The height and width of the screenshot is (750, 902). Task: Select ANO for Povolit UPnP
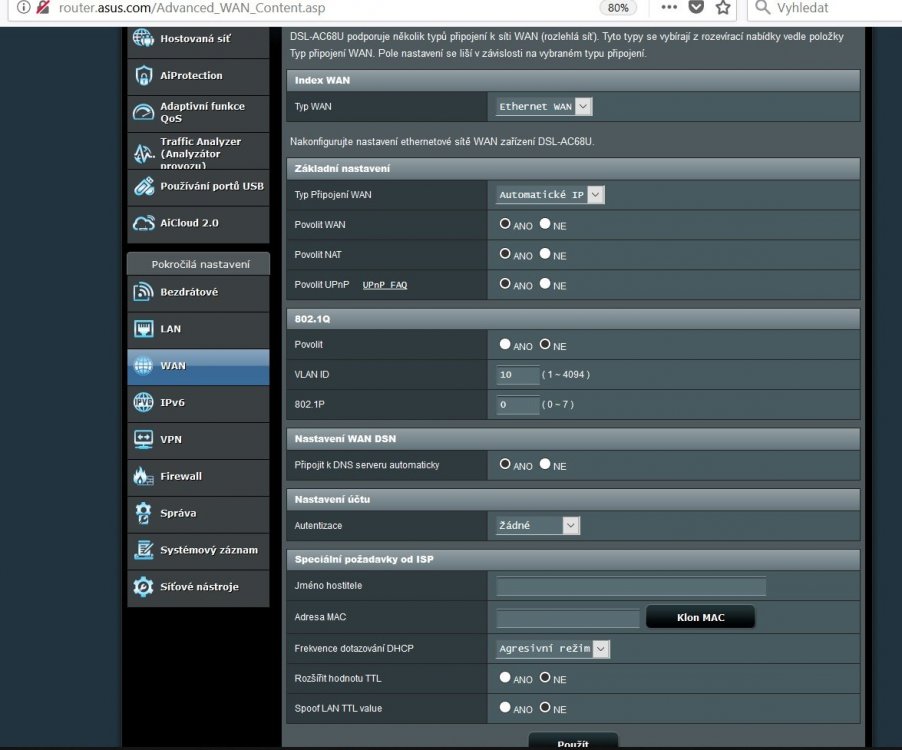tap(505, 284)
